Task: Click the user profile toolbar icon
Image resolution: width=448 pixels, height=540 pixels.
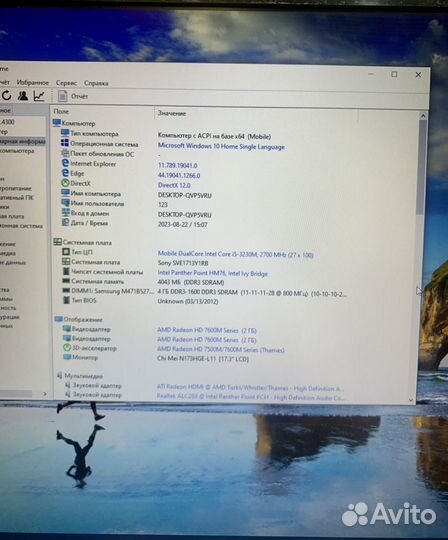Action: (23, 95)
